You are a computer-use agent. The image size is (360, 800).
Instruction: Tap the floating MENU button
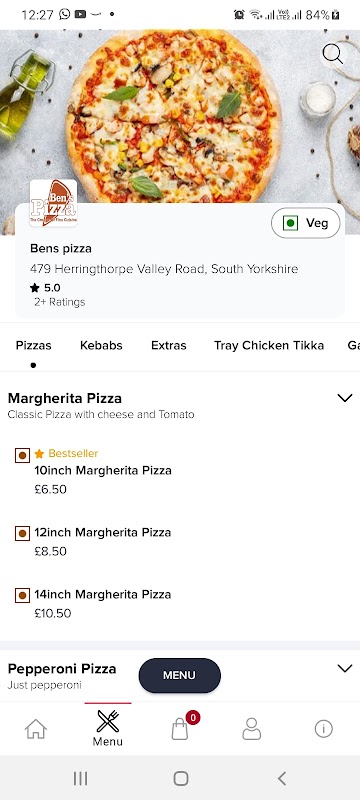coord(179,675)
